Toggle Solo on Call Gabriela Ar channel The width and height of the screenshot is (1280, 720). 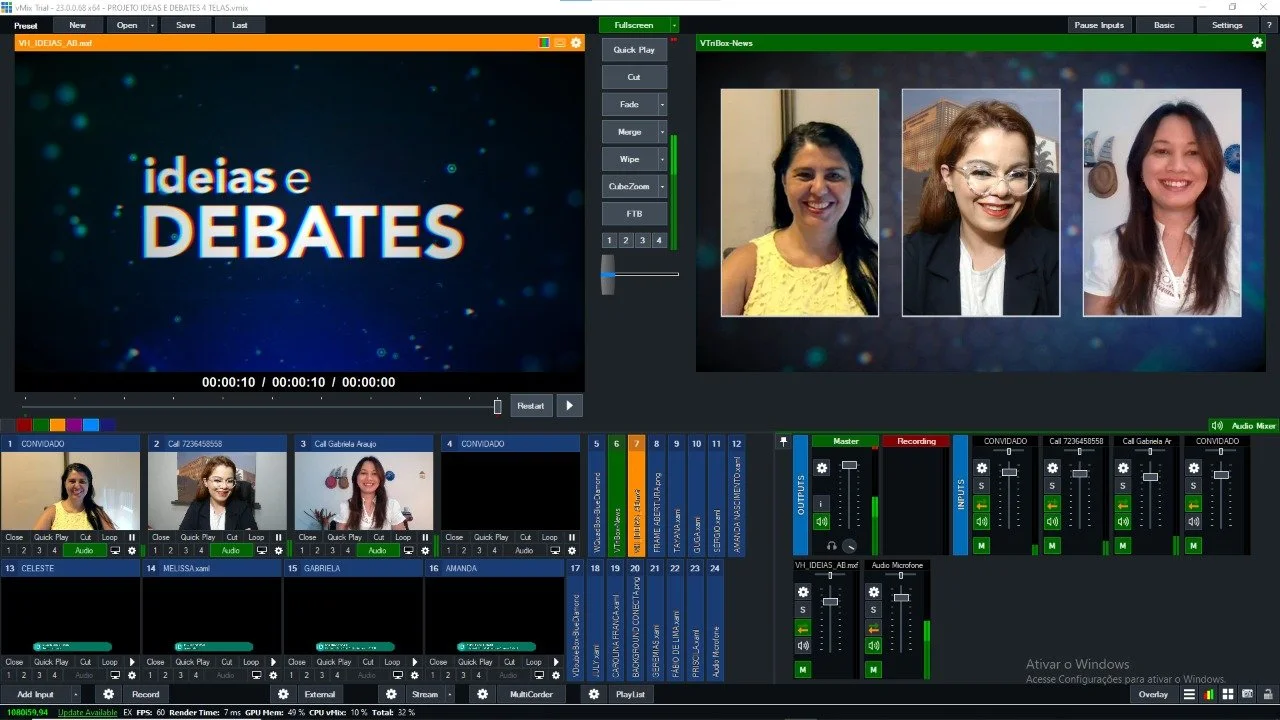tap(1123, 486)
